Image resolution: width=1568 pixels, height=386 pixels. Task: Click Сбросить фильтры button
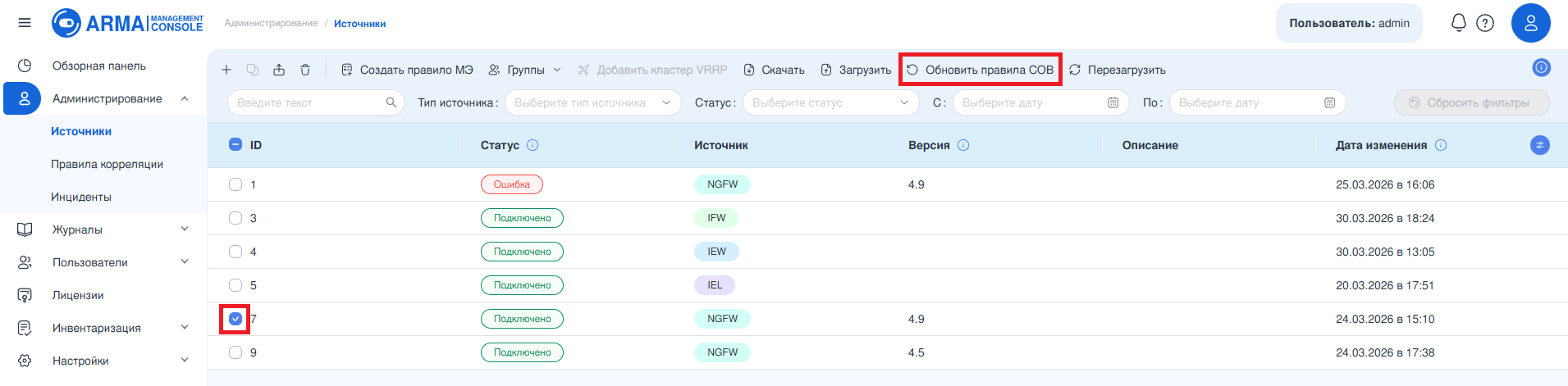1471,102
